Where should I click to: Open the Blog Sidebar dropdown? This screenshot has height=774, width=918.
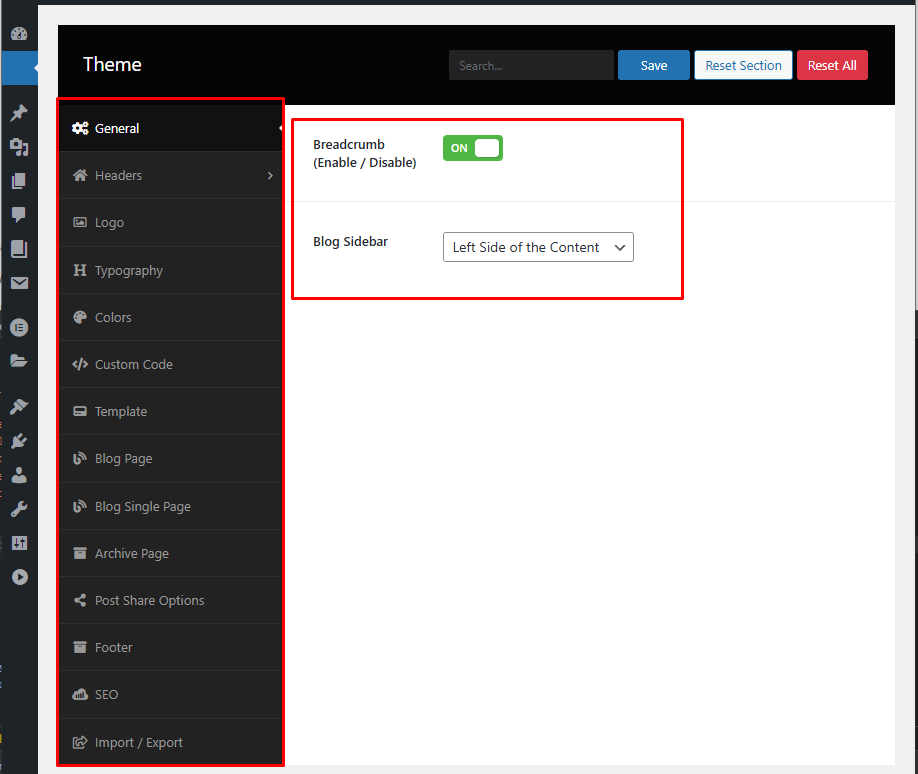pyautogui.click(x=538, y=247)
